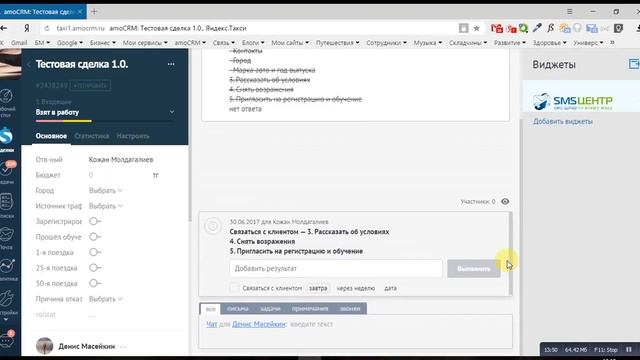Toggle the Прошёл обучение switch
640x360 pixels.
(95, 237)
